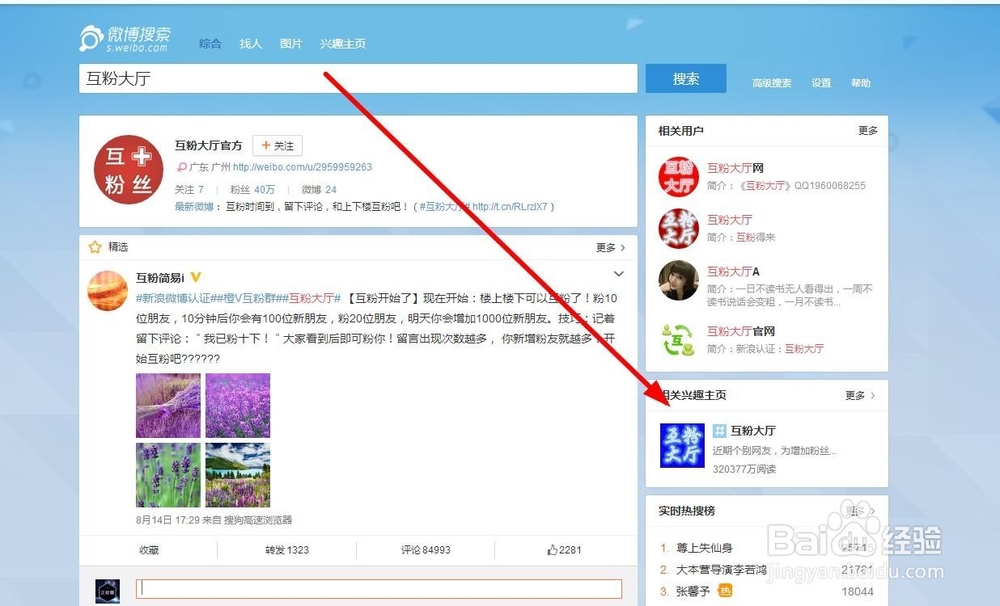Click the Weibo search logo
Image resolution: width=1000 pixels, height=606 pixels.
[x=125, y=39]
